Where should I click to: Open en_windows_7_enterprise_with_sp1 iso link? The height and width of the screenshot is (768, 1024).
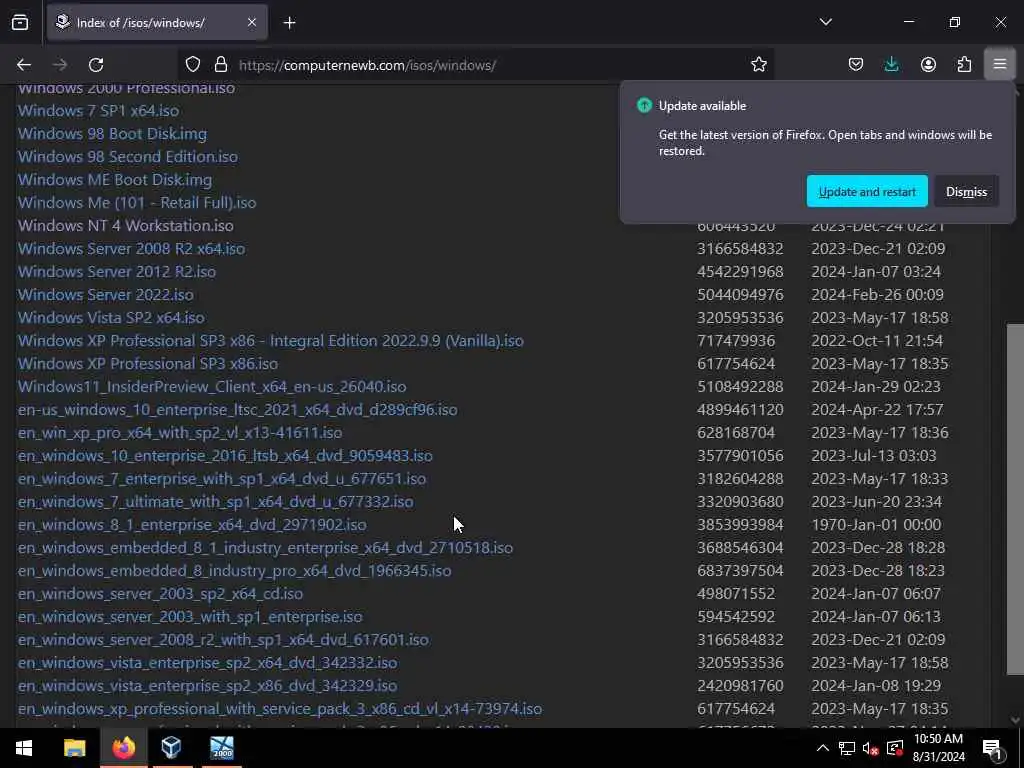click(221, 479)
